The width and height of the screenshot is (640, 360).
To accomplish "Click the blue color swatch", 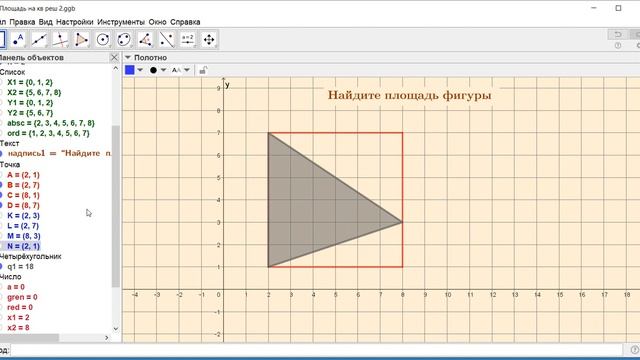I will click(x=130, y=70).
